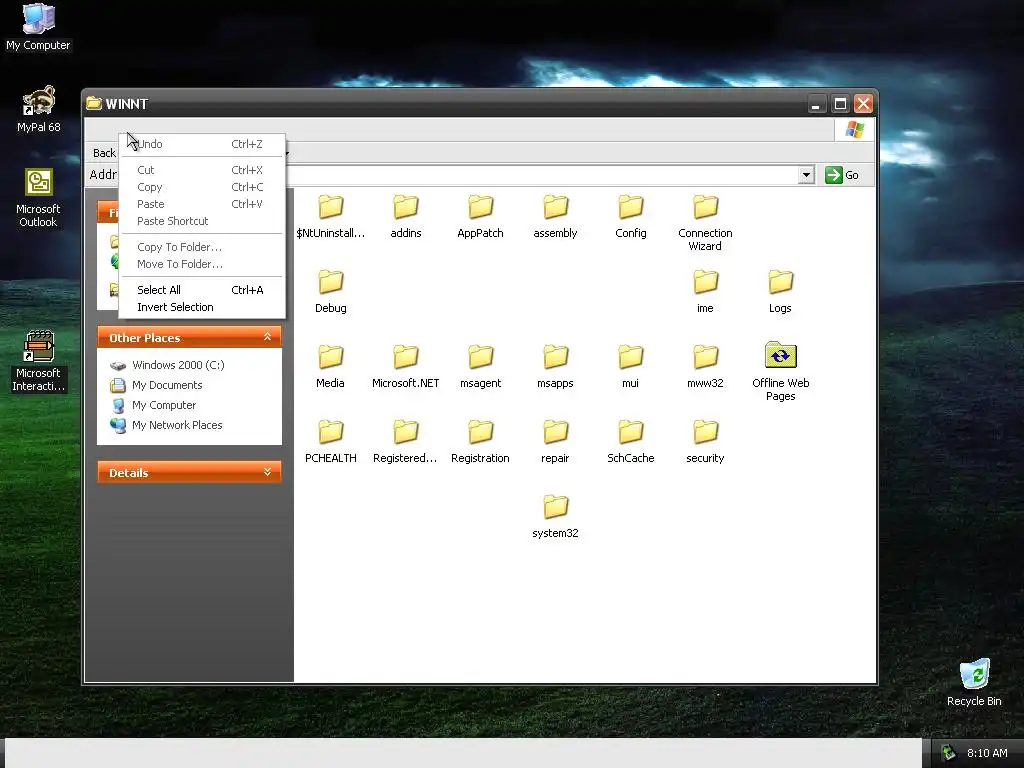Select the MyPal 68 desktop shortcut
This screenshot has height=768, width=1024.
[38, 109]
